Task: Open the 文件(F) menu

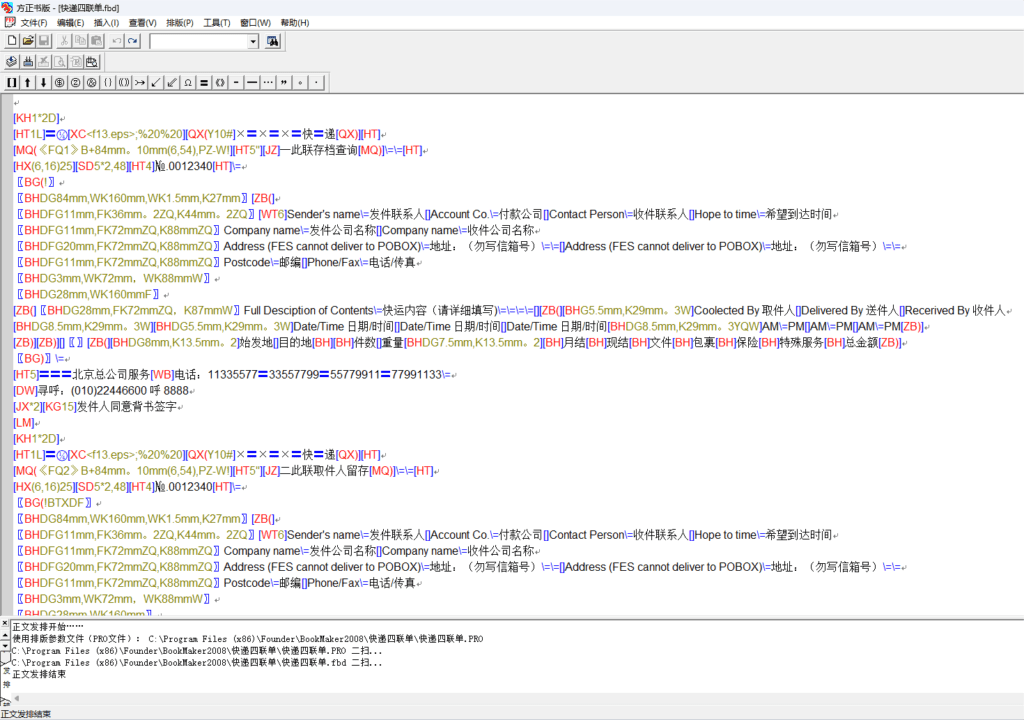Action: 34,23
